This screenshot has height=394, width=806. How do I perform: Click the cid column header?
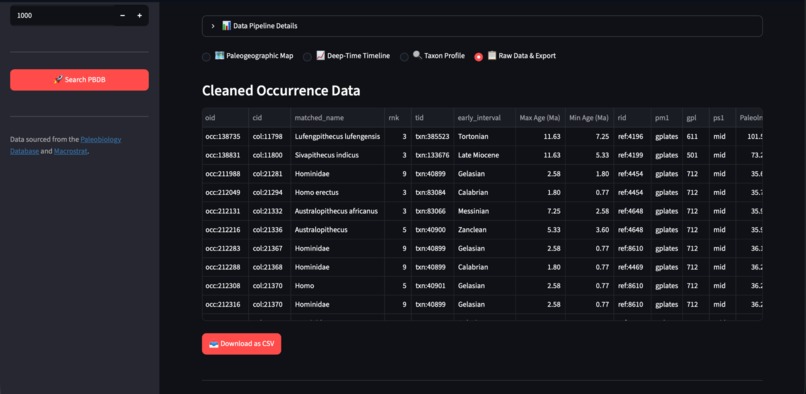tap(270, 118)
